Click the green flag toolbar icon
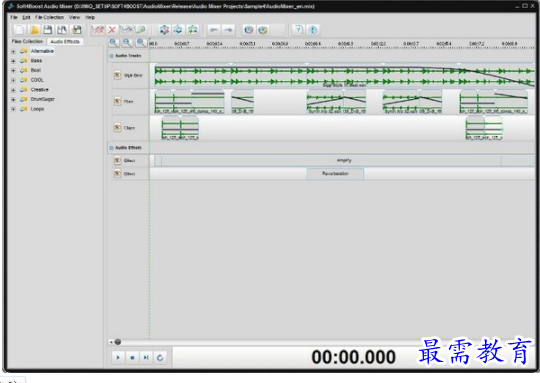Screen dimensions: 540x383 pyautogui.click(x=140, y=30)
